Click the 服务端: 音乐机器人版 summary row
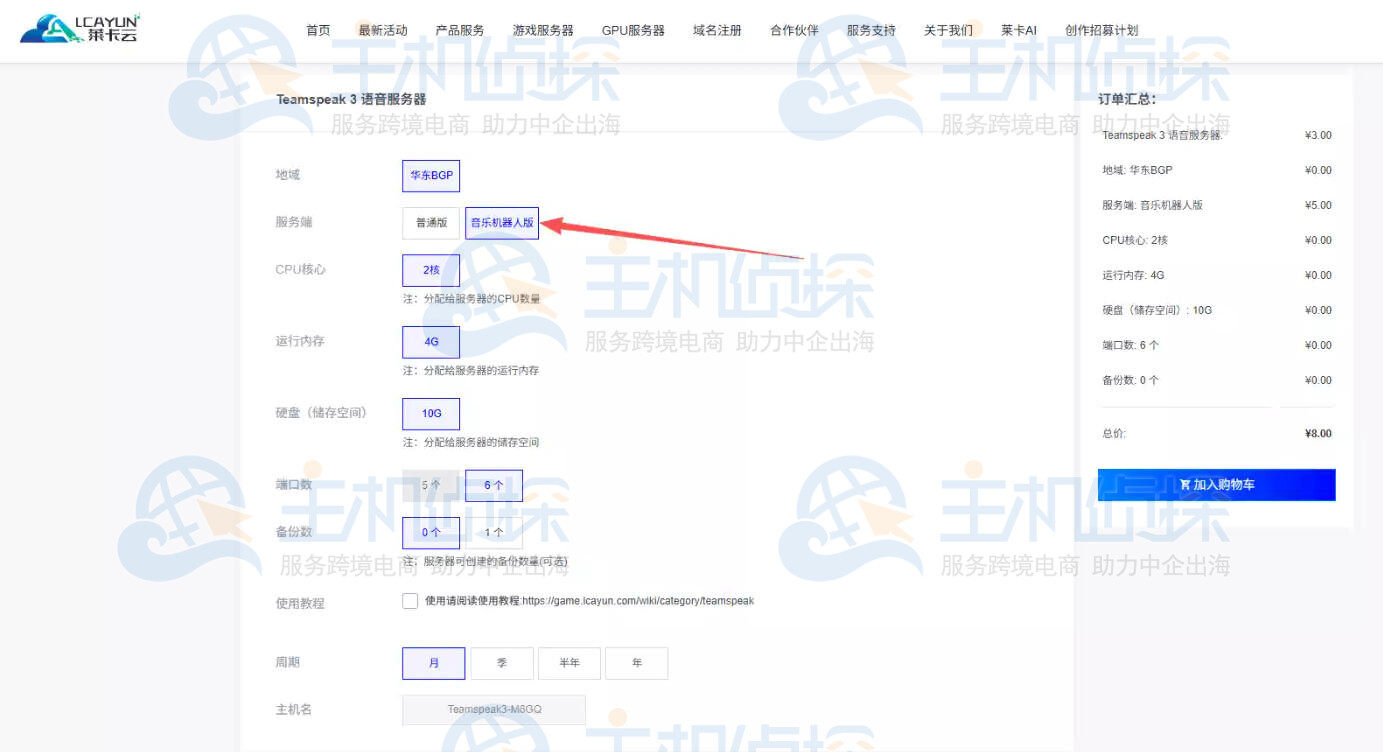The height and width of the screenshot is (752, 1383). 1217,205
